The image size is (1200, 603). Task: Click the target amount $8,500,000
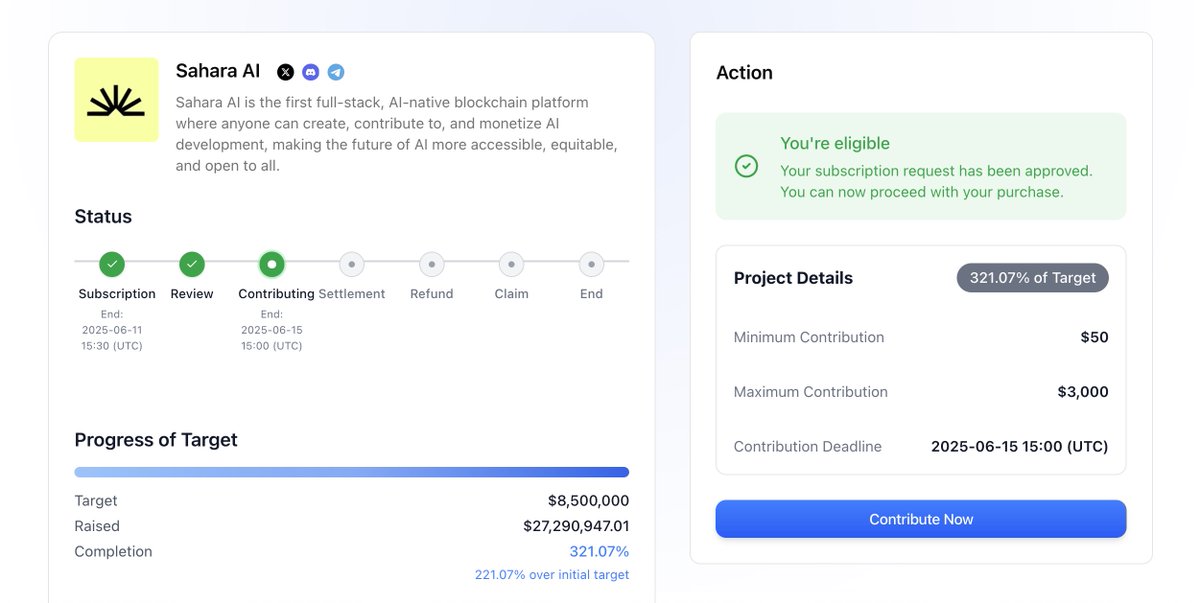[x=588, y=500]
